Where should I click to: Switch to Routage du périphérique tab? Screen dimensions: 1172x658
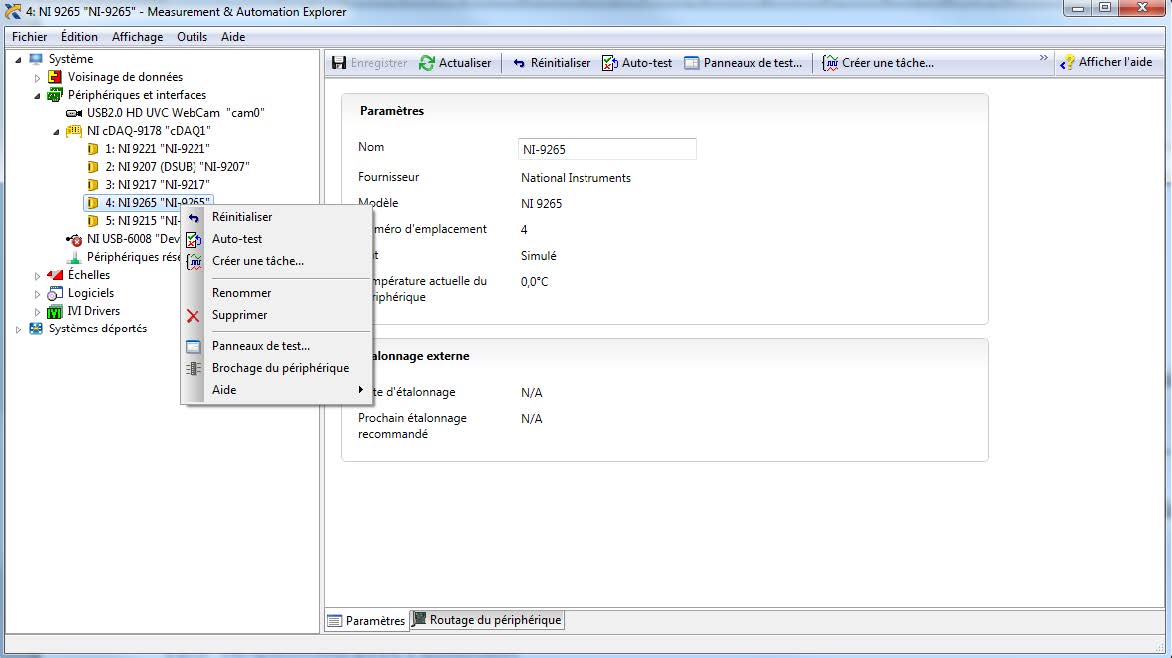coord(487,620)
